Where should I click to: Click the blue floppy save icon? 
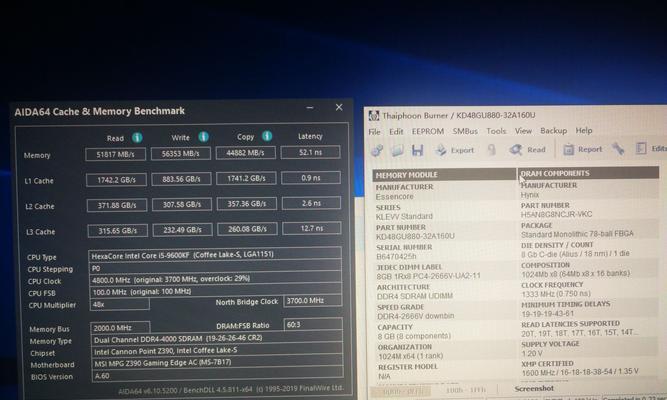click(x=417, y=150)
